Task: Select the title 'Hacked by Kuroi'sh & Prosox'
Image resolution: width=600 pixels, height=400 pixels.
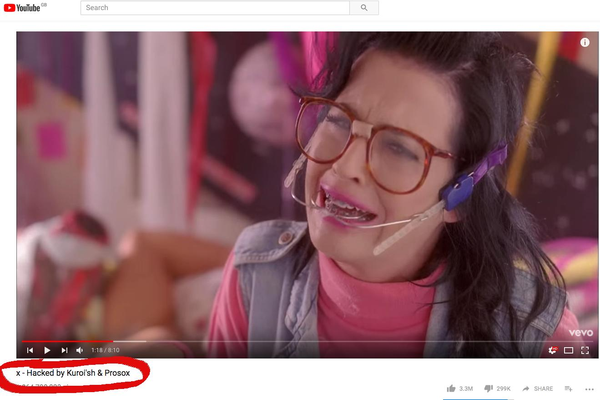Action: pos(78,373)
